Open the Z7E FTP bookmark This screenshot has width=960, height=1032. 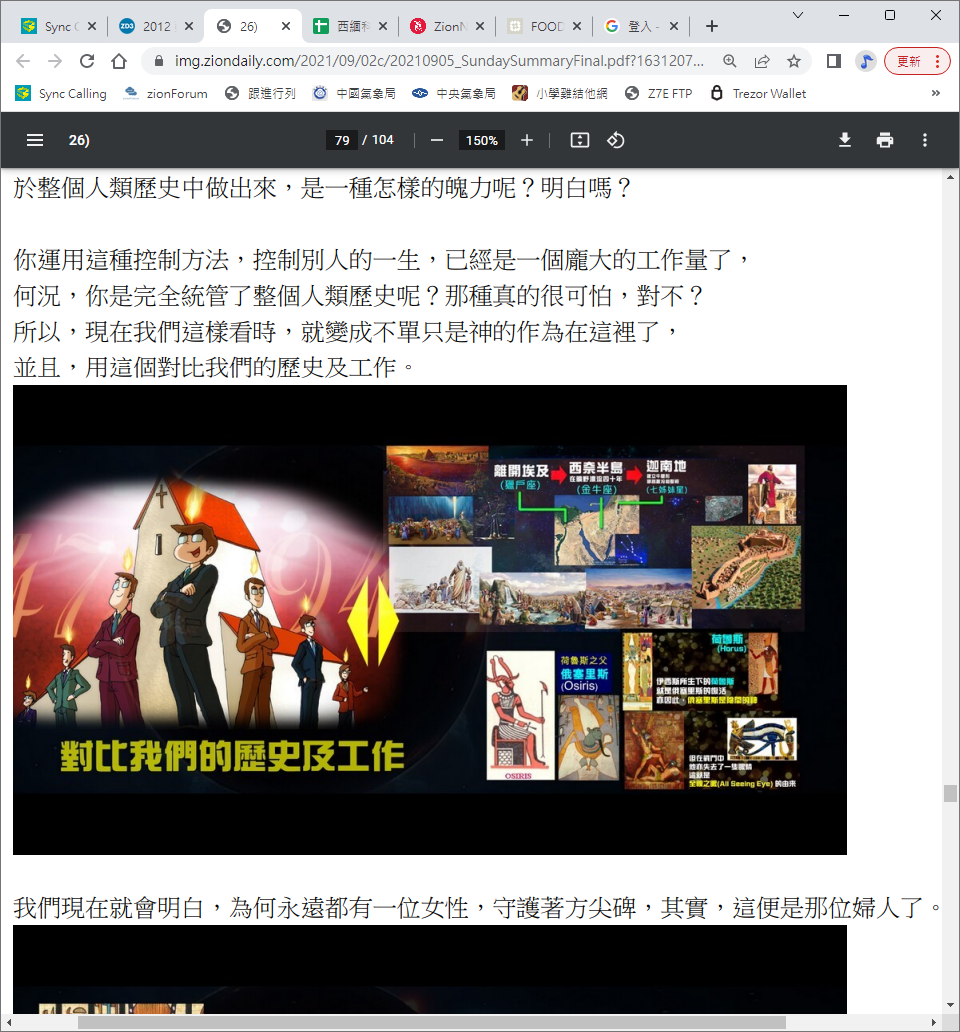click(659, 93)
